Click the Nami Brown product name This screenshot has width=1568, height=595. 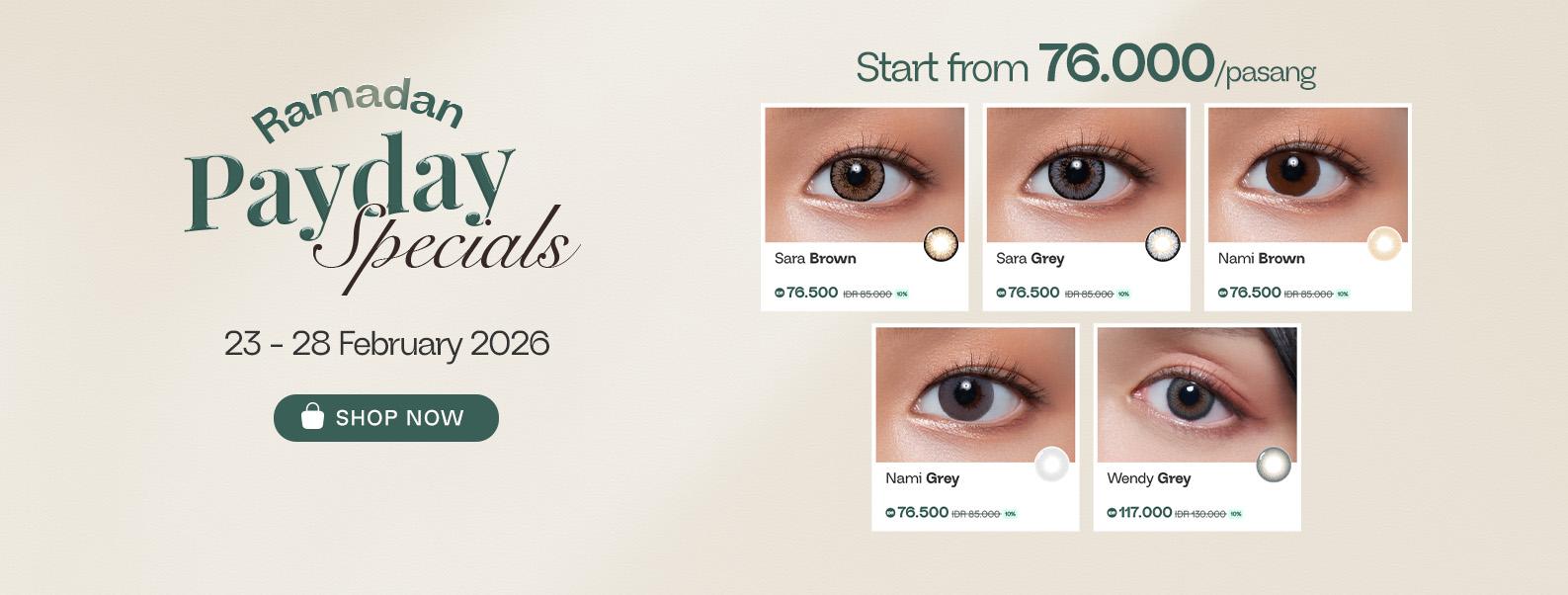click(1261, 259)
